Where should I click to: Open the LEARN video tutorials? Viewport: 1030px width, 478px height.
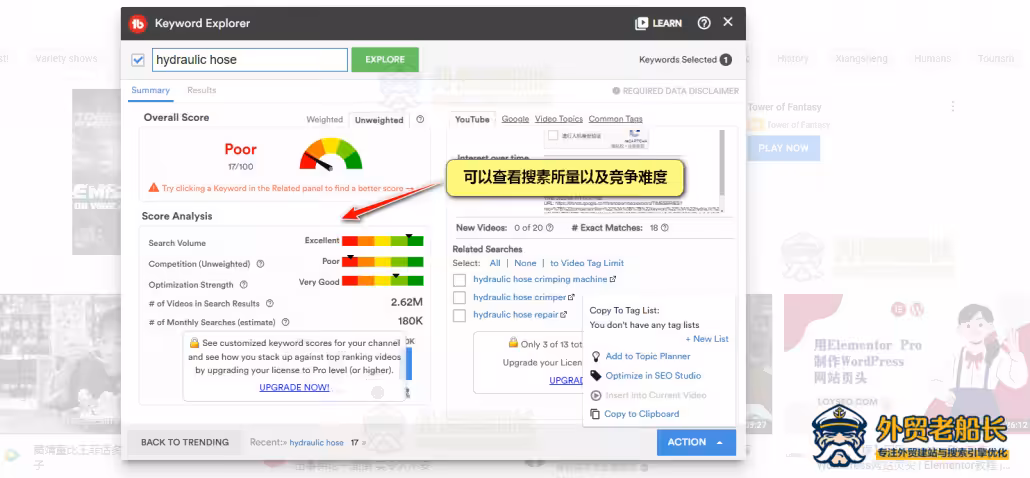(x=658, y=23)
